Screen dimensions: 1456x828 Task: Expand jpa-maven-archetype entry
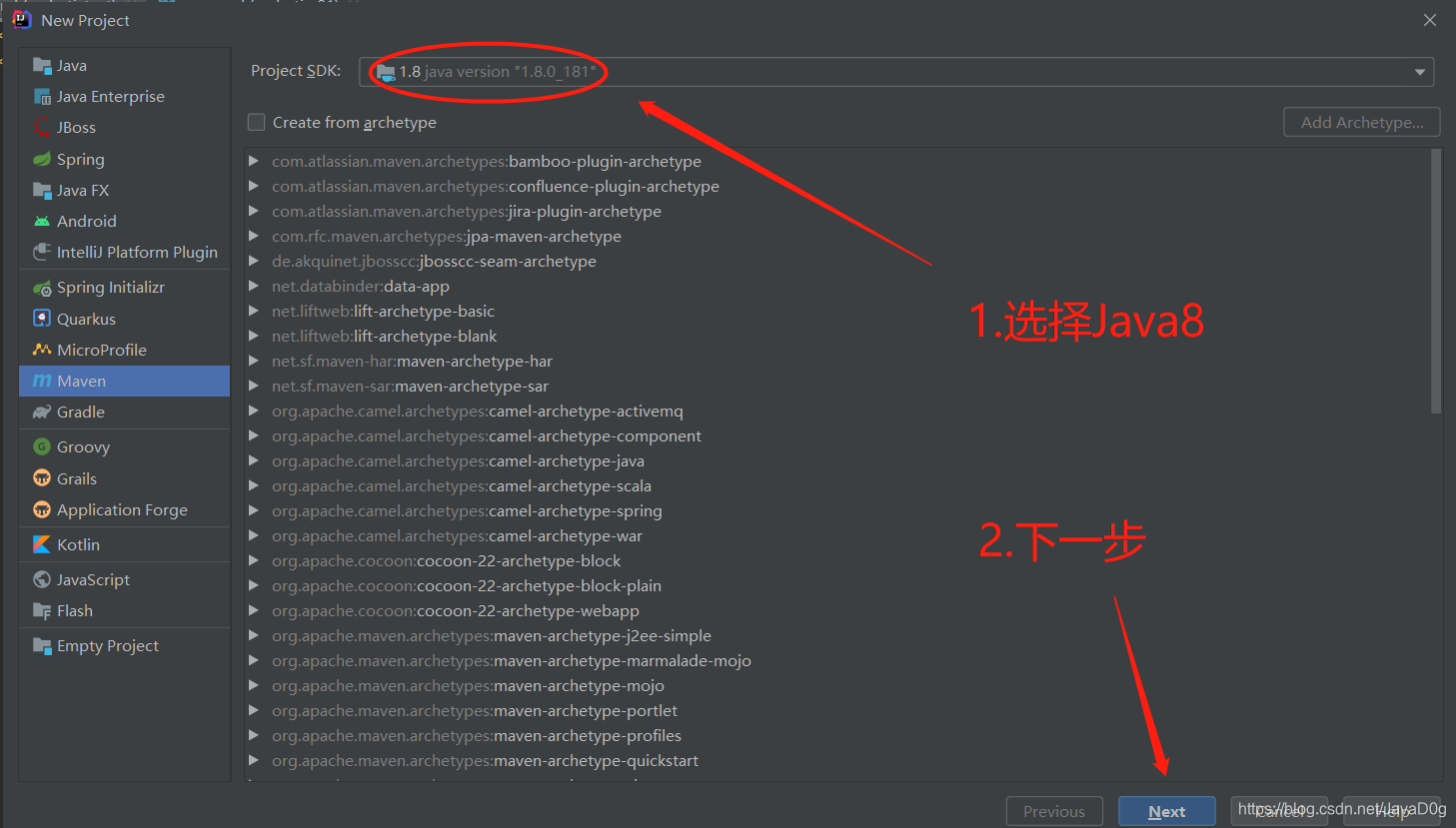click(x=254, y=236)
